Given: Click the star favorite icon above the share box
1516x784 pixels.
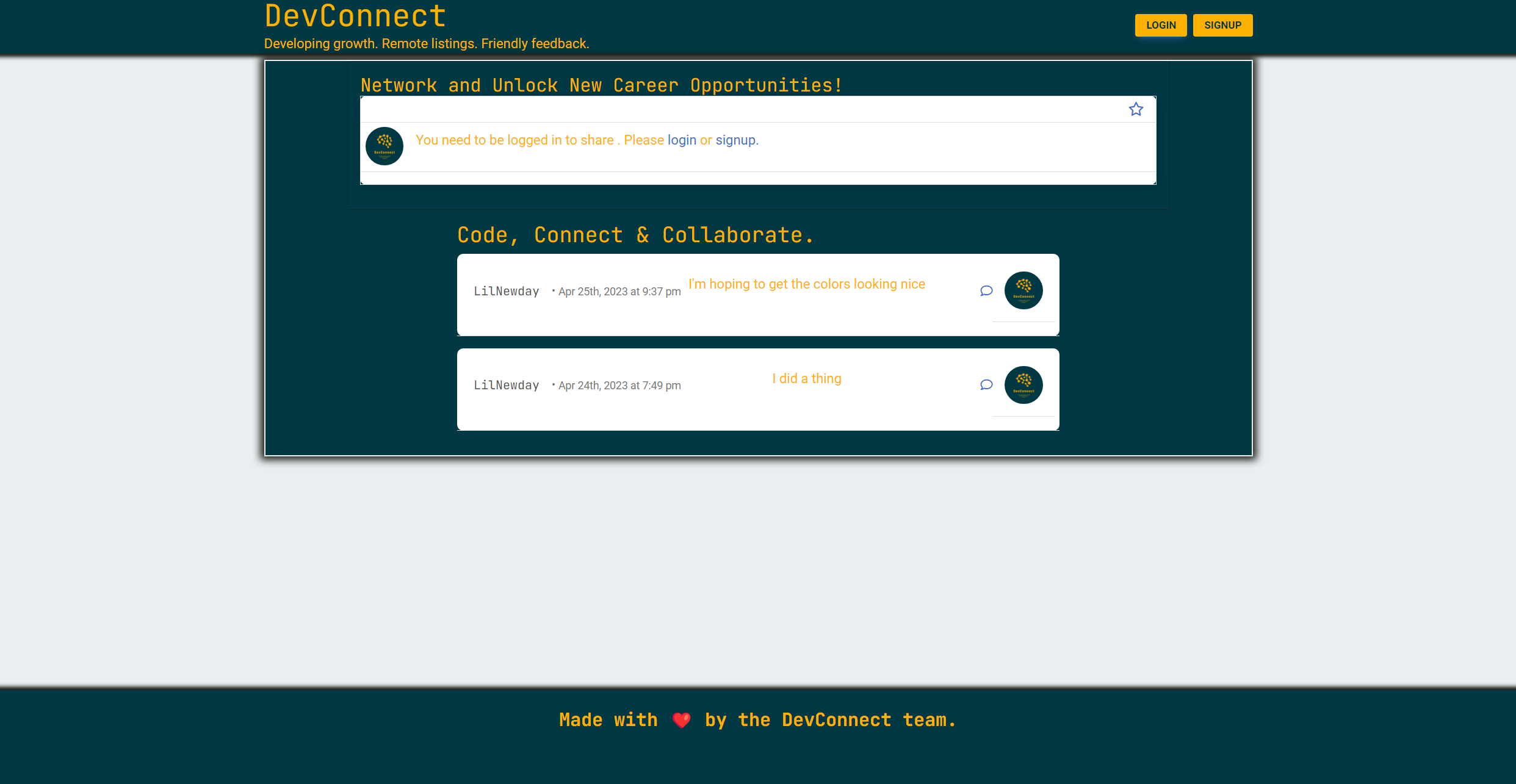Looking at the screenshot, I should click(x=1136, y=109).
